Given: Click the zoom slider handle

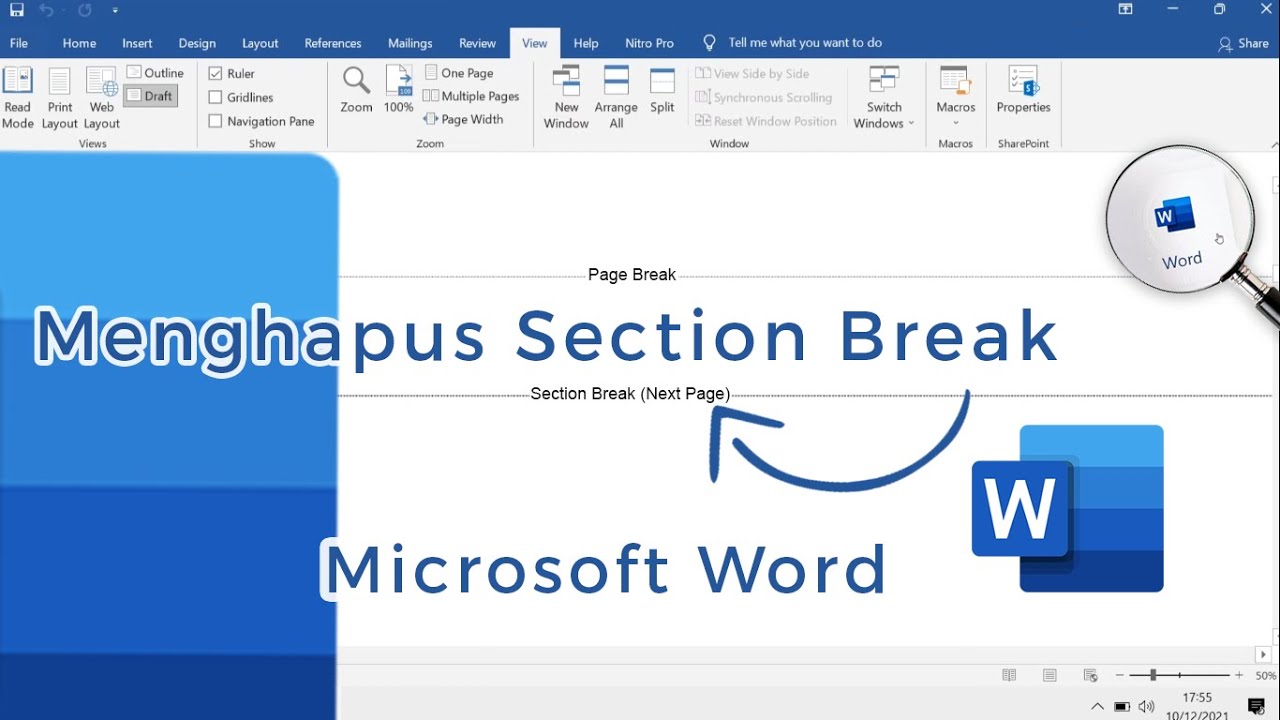Looking at the screenshot, I should click(x=1153, y=675).
